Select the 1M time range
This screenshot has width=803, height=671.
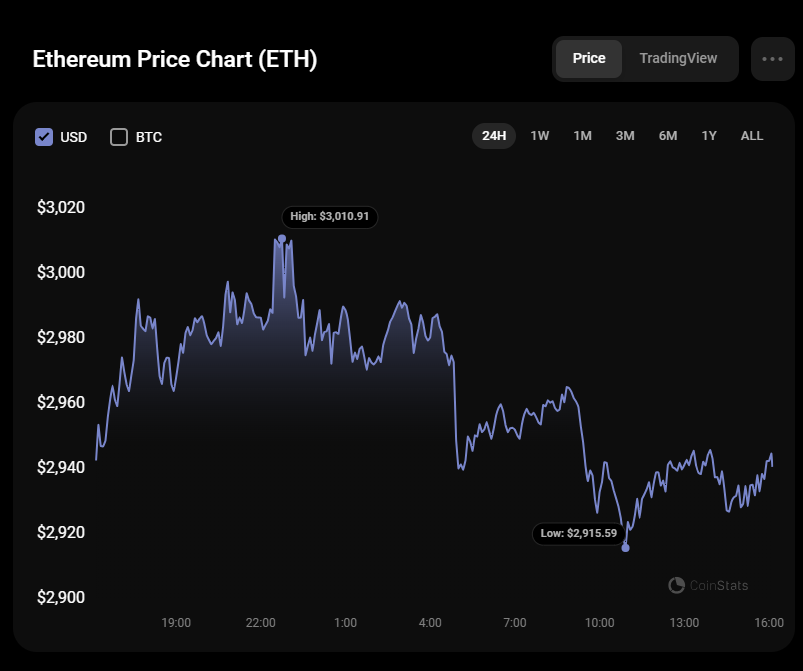pyautogui.click(x=582, y=136)
